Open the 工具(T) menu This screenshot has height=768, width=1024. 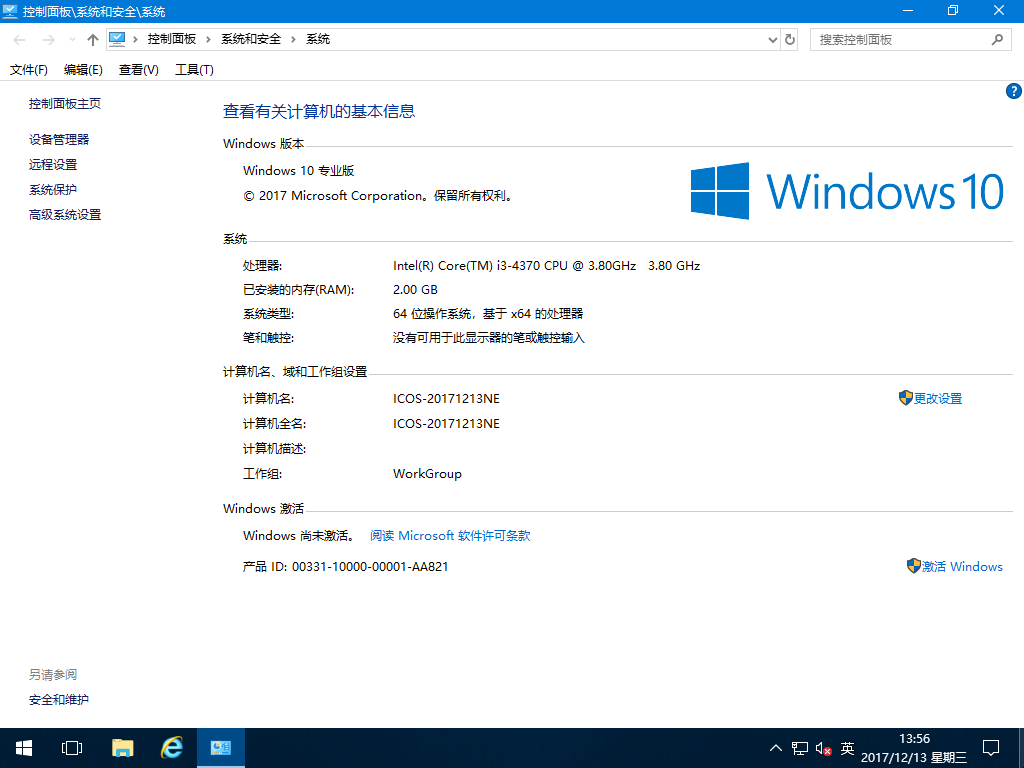tap(194, 70)
